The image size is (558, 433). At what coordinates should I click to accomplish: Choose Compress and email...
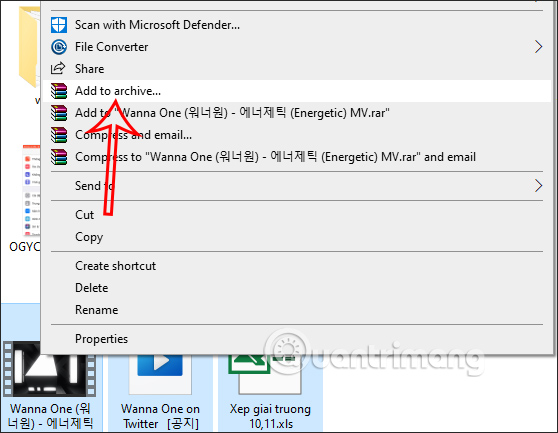point(297,135)
